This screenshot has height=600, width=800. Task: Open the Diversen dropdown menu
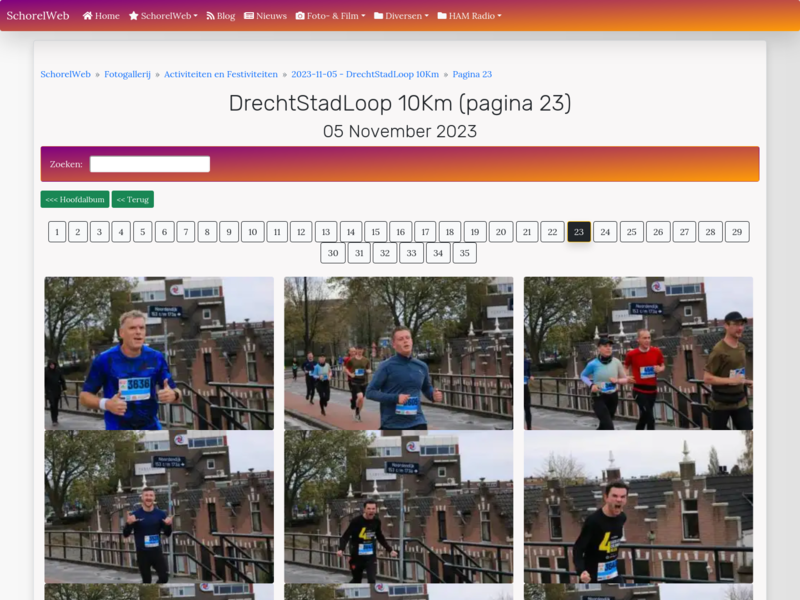coord(402,16)
